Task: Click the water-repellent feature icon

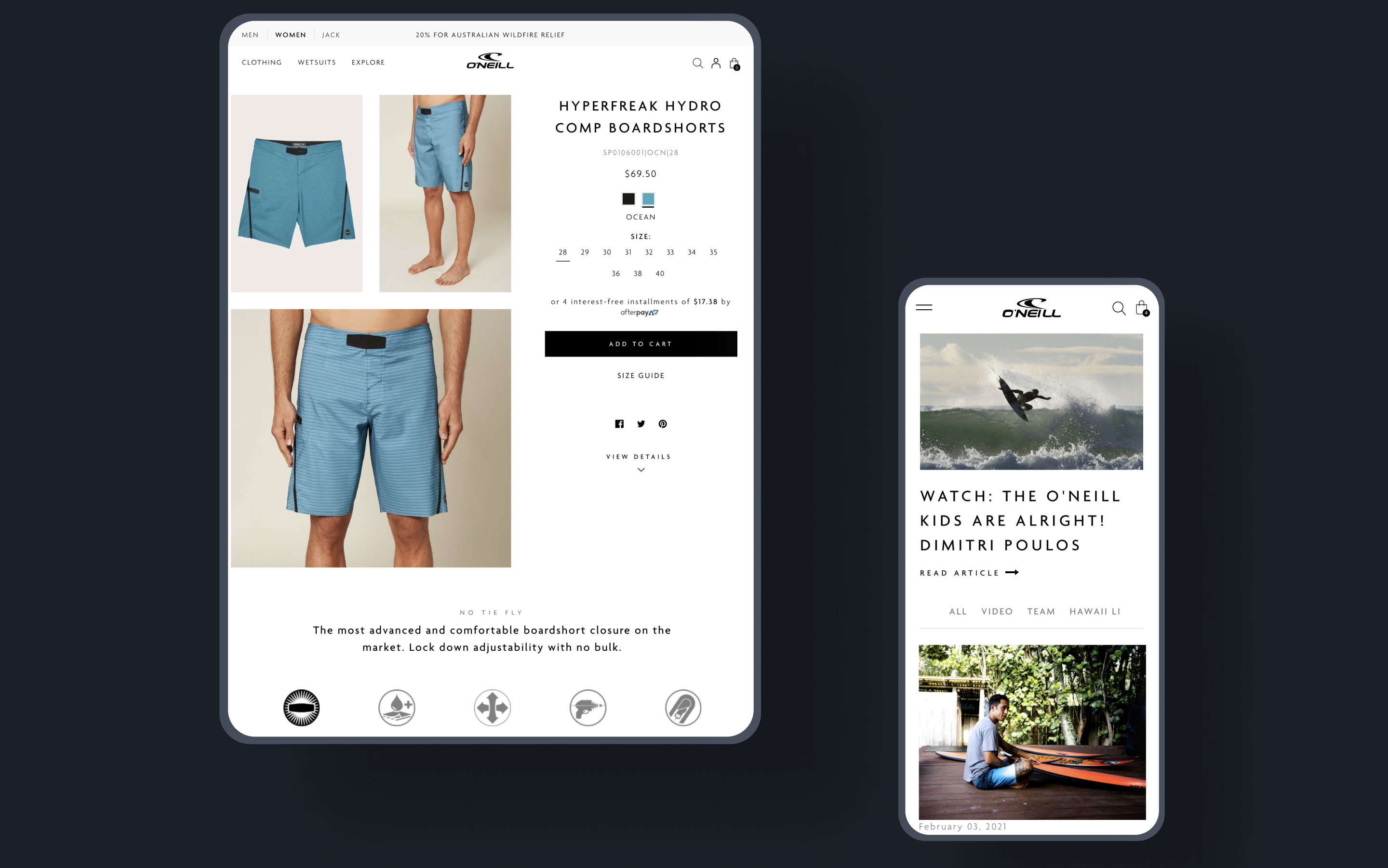Action: (397, 708)
